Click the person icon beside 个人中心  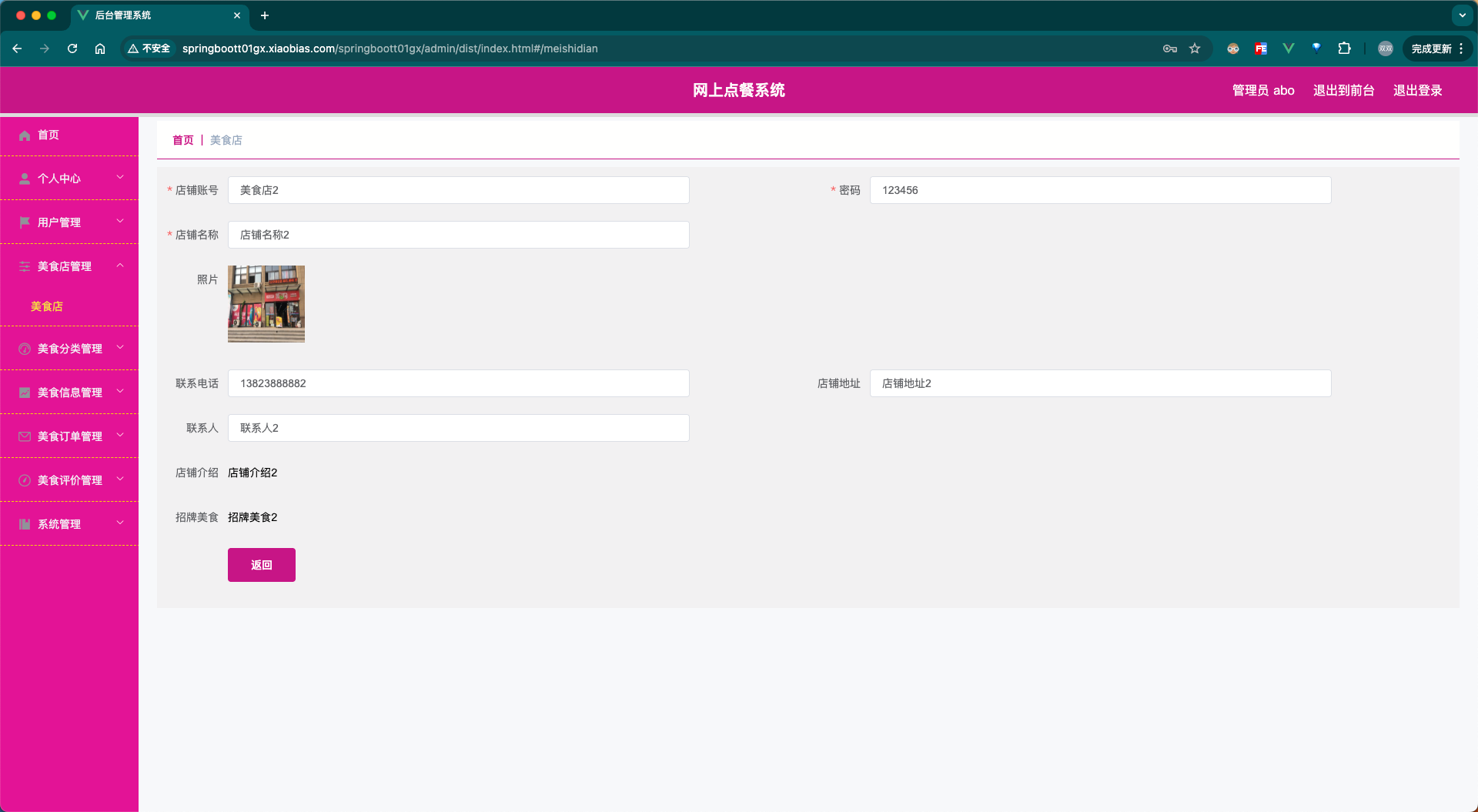click(25, 179)
